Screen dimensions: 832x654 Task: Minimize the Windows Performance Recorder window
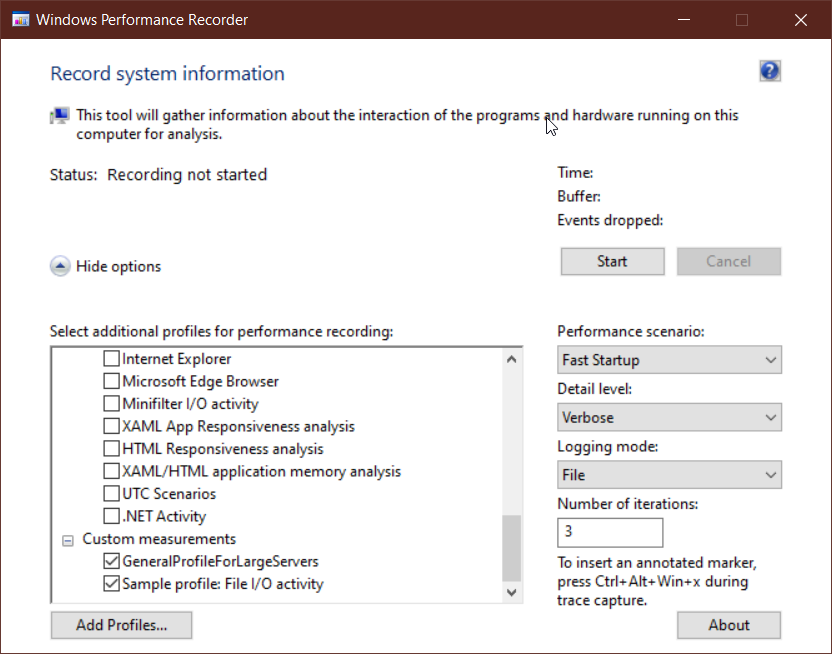(x=684, y=20)
